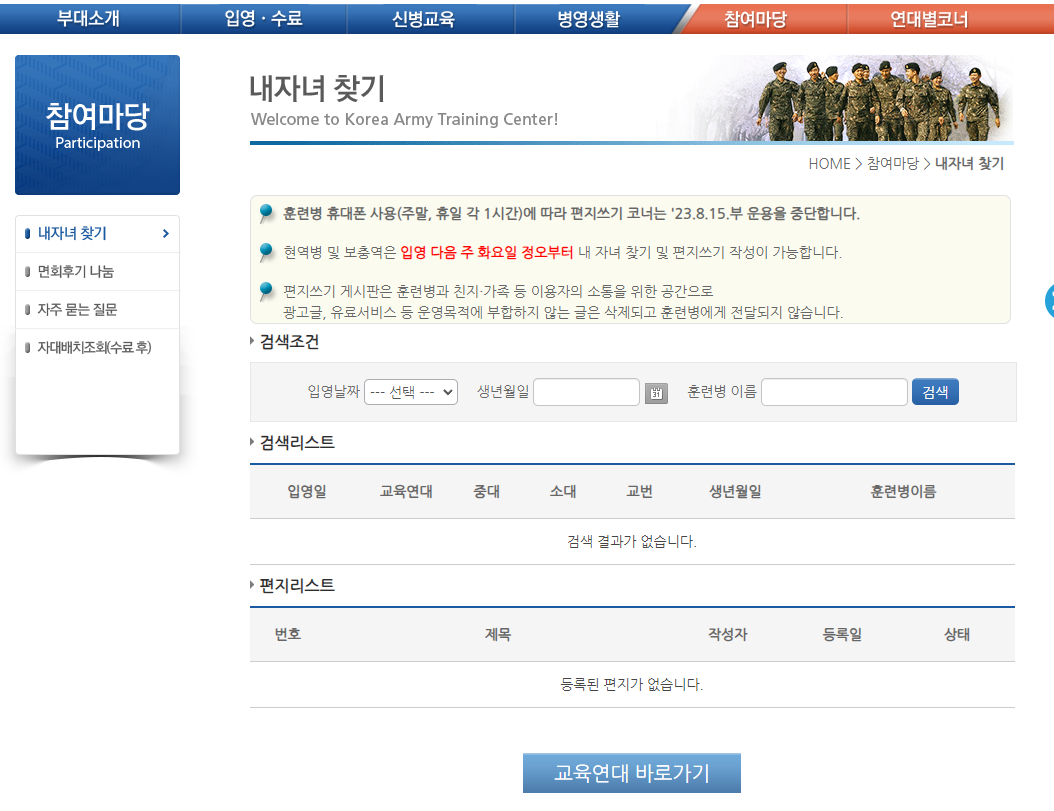Open the calendar picker beside 생년월일 field

pyautogui.click(x=656, y=391)
